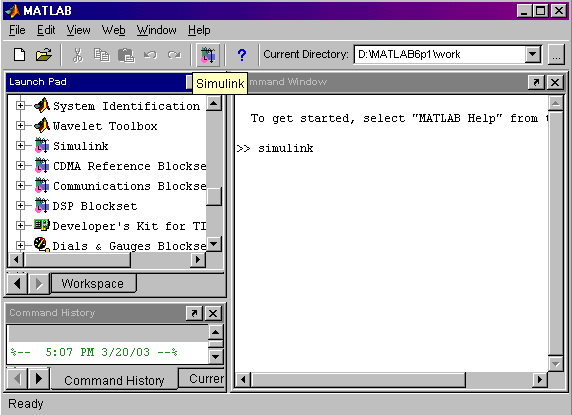Undock the Command Window with arrow icon
Viewport: 572px width, 415px height.
click(536, 82)
